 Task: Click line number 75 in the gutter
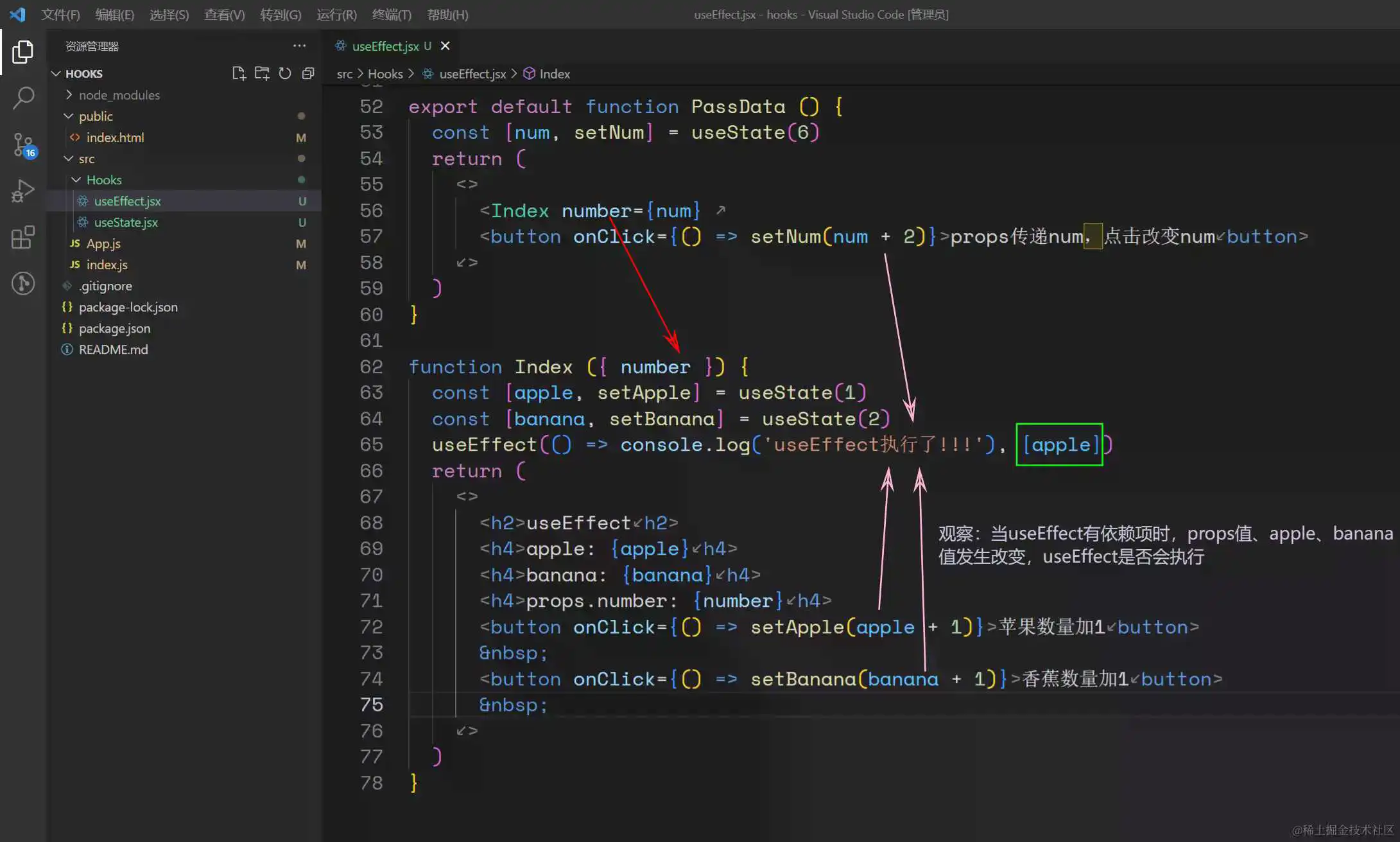pyautogui.click(x=371, y=705)
